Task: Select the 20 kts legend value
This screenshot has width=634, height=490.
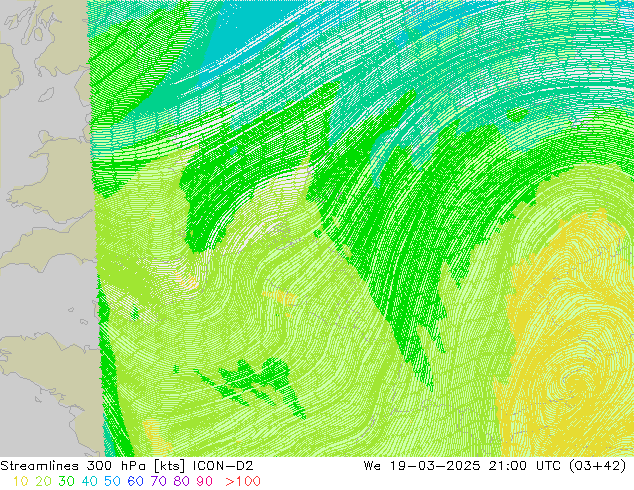Action: [43, 481]
